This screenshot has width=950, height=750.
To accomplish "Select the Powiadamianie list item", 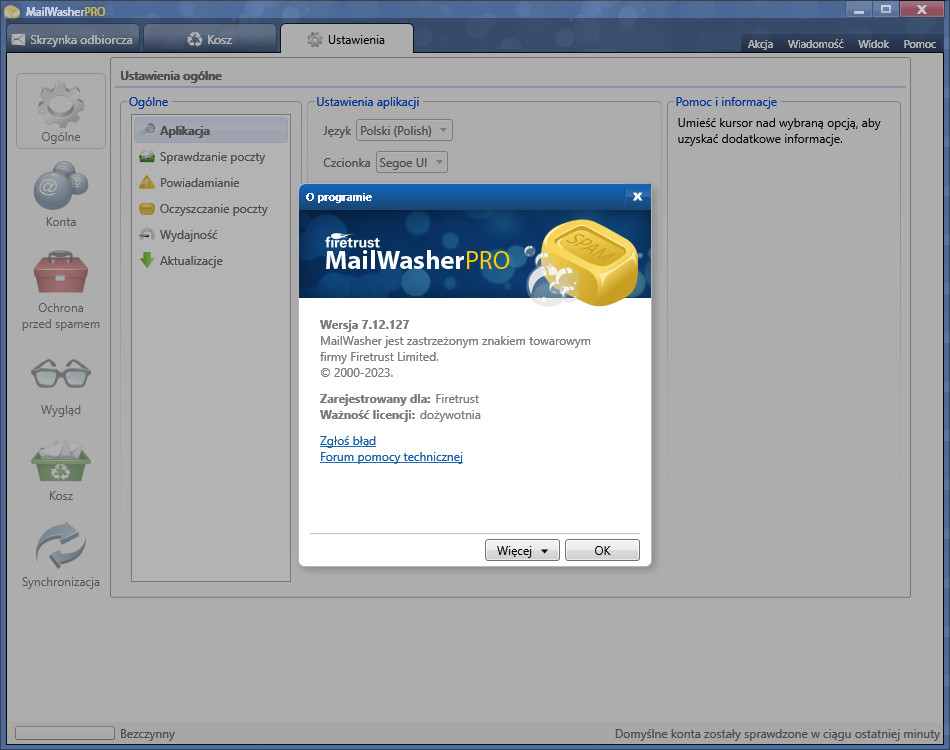I will coord(211,183).
